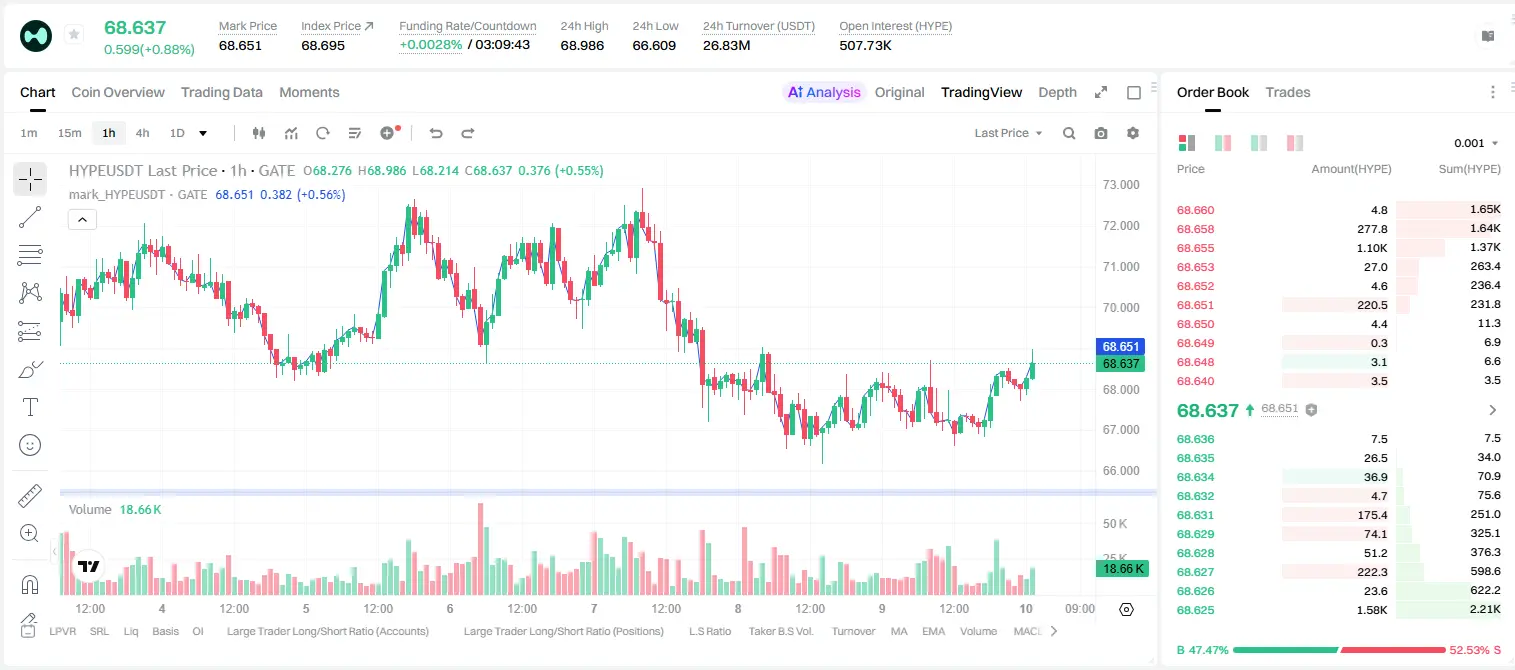
Task: Toggle the favorite star next to price
Action: [73, 35]
